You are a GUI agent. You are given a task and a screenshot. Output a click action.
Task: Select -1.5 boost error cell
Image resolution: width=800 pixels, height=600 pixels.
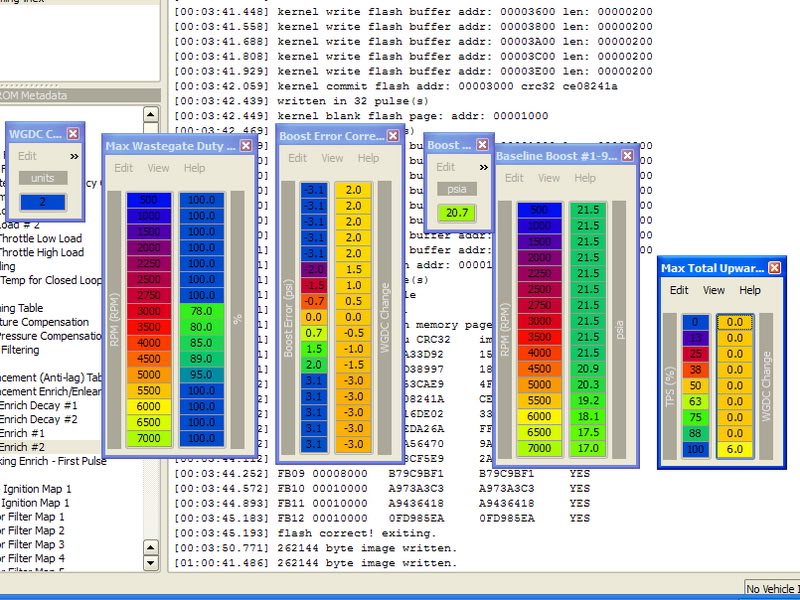314,285
